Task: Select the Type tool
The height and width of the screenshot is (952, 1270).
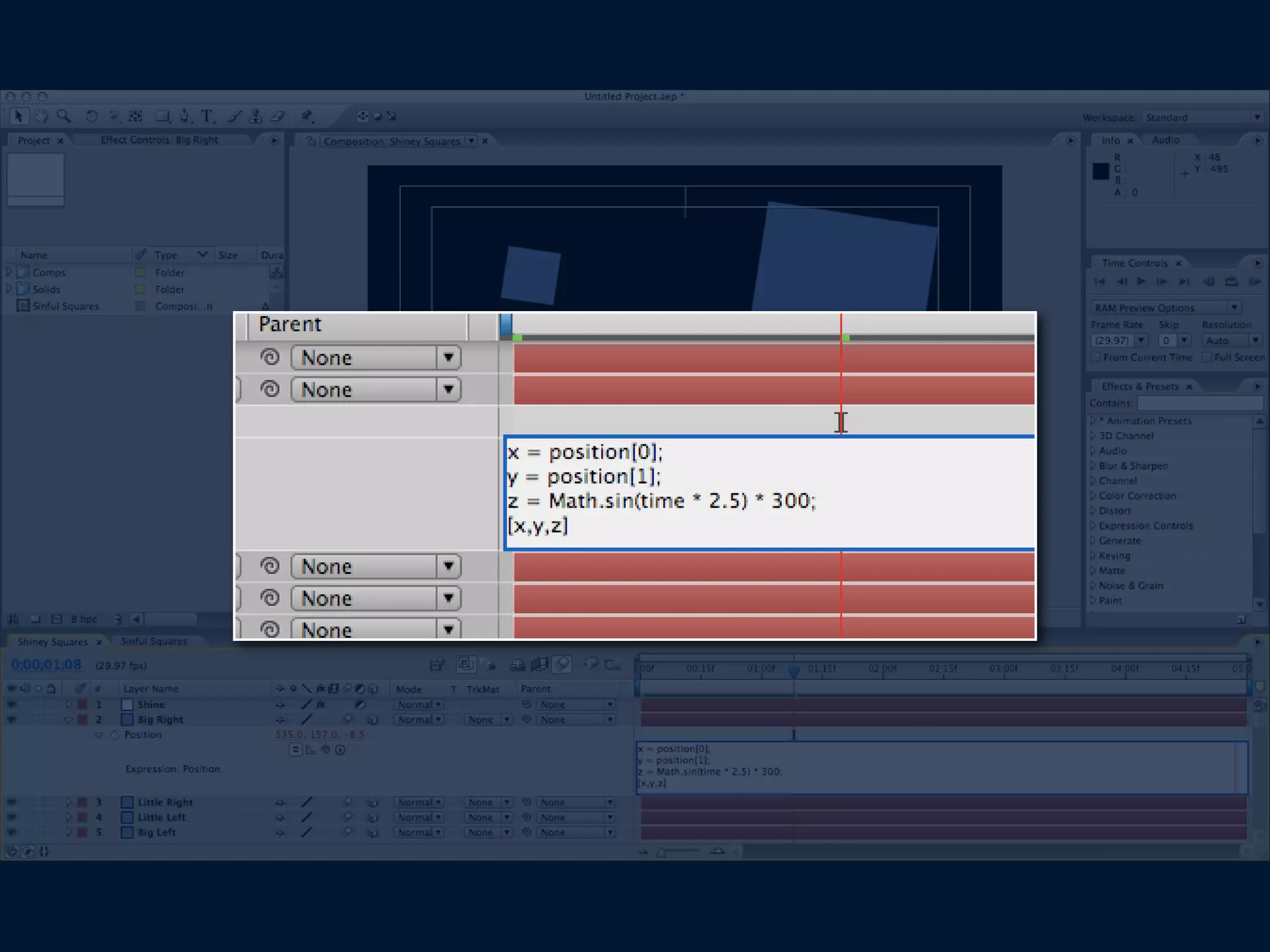Action: [207, 117]
